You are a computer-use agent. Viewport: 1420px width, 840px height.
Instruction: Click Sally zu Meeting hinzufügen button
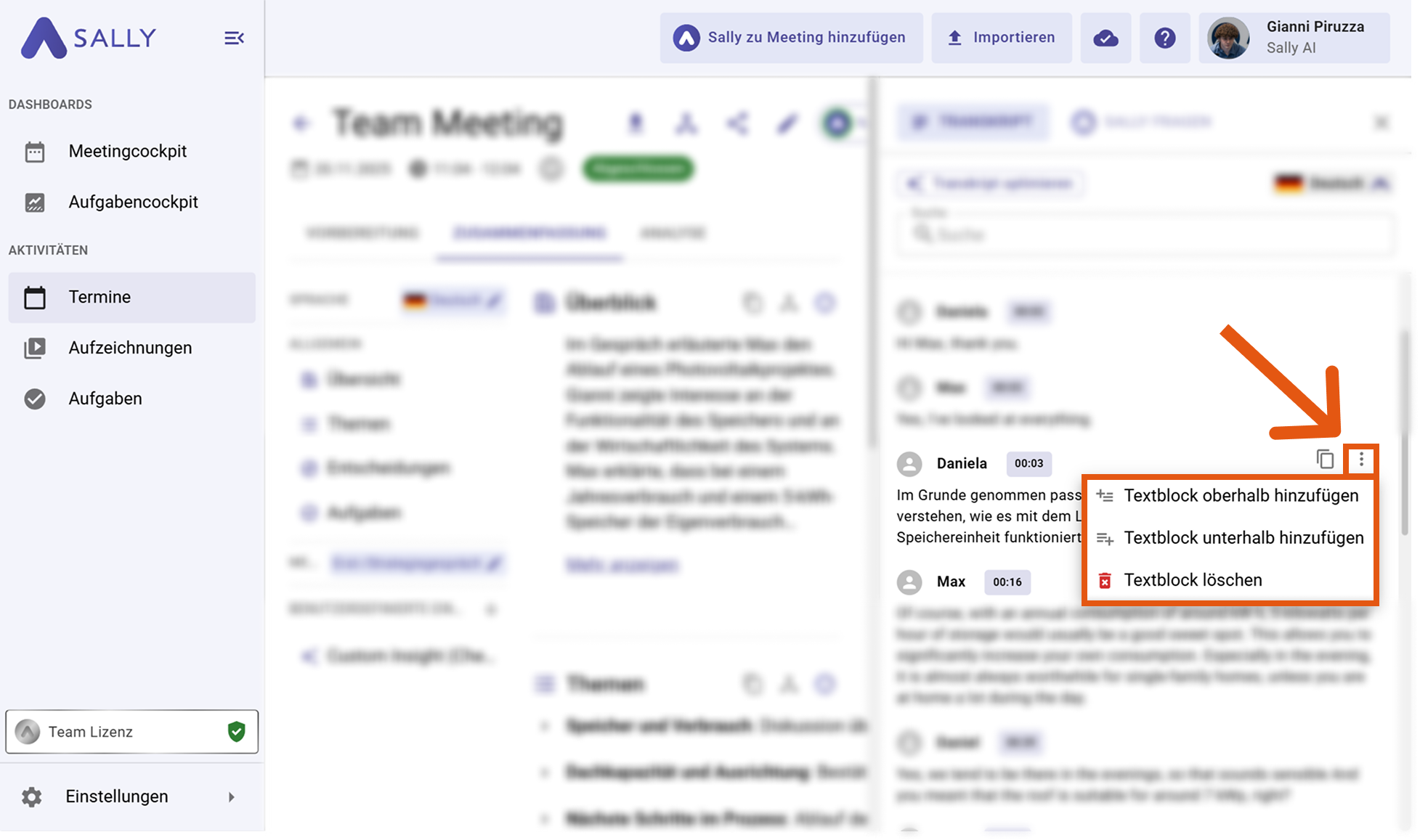pyautogui.click(x=791, y=38)
